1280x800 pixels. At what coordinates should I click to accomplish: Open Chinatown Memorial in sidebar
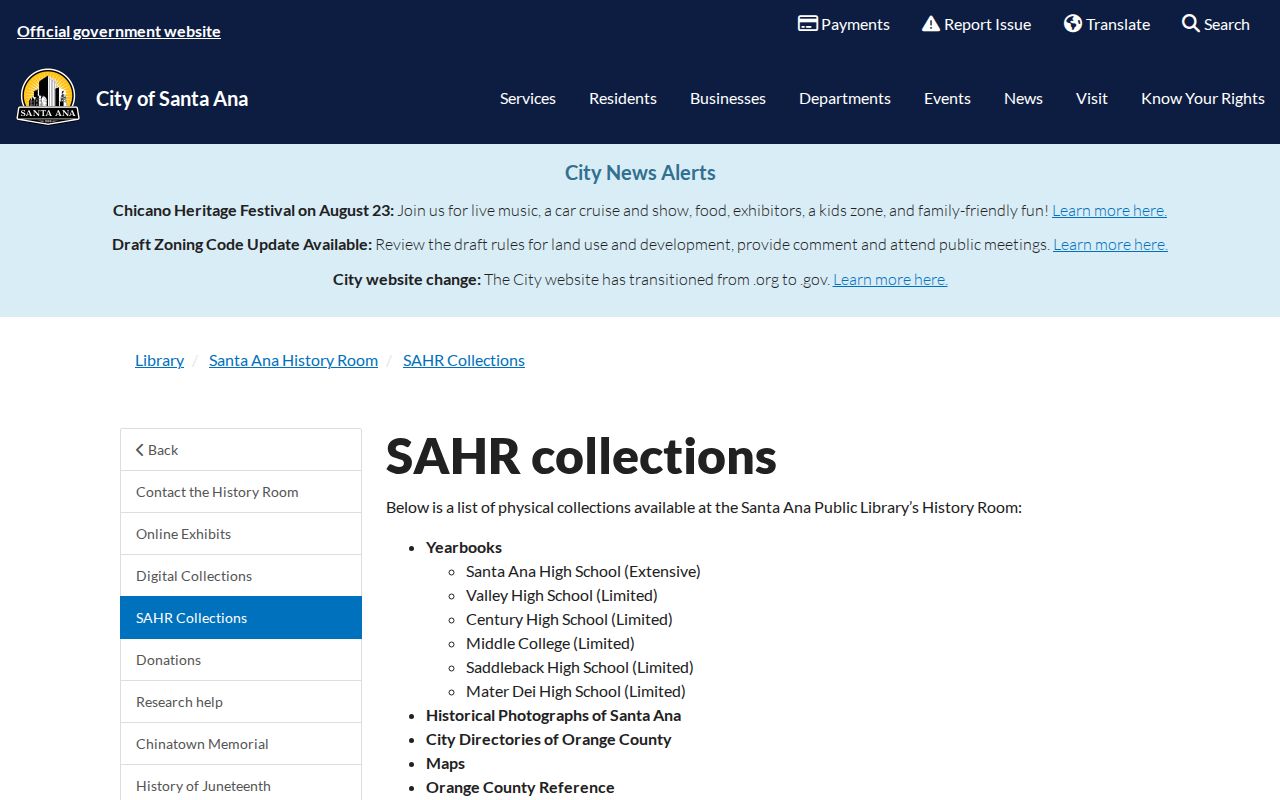click(241, 744)
